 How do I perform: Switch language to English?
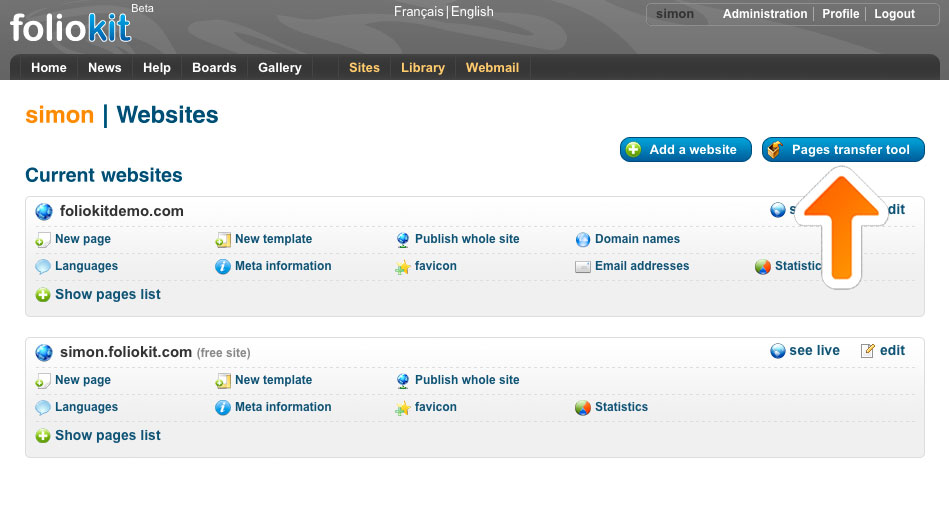pos(472,11)
